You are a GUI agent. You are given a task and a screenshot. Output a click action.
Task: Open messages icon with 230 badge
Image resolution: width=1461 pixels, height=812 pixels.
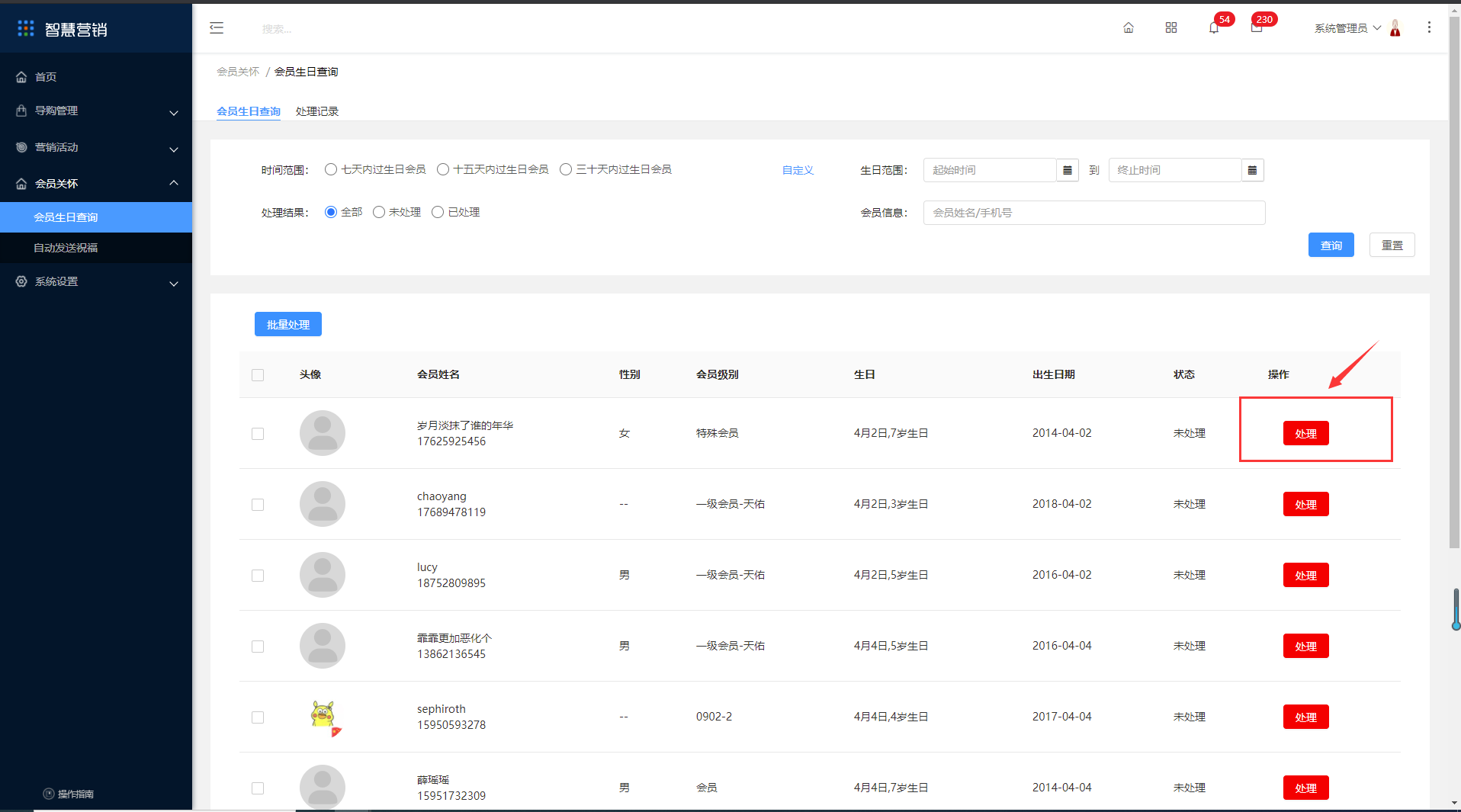(x=1257, y=28)
